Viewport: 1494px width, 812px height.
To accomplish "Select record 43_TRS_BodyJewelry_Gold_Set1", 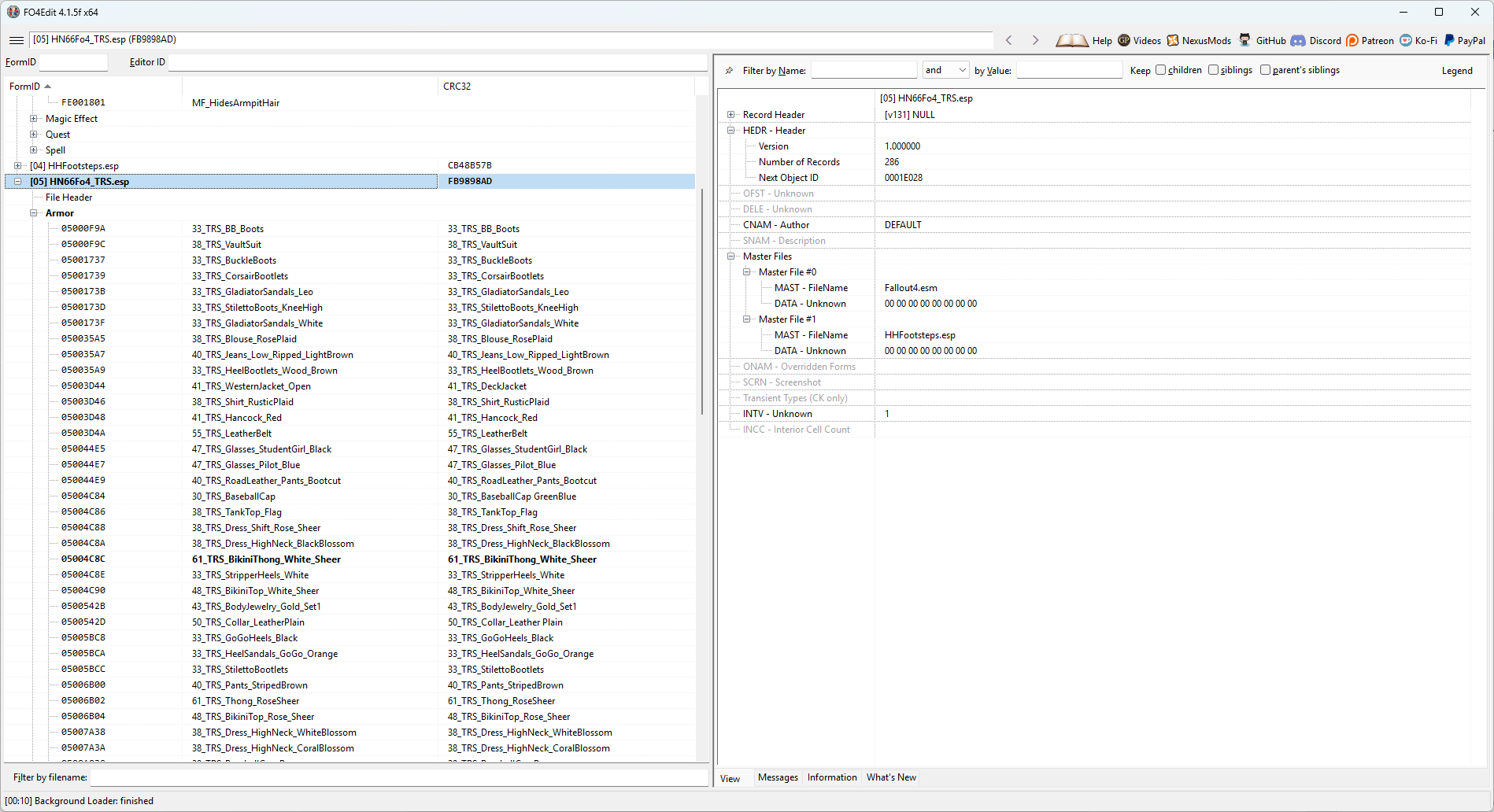I will [x=257, y=607].
